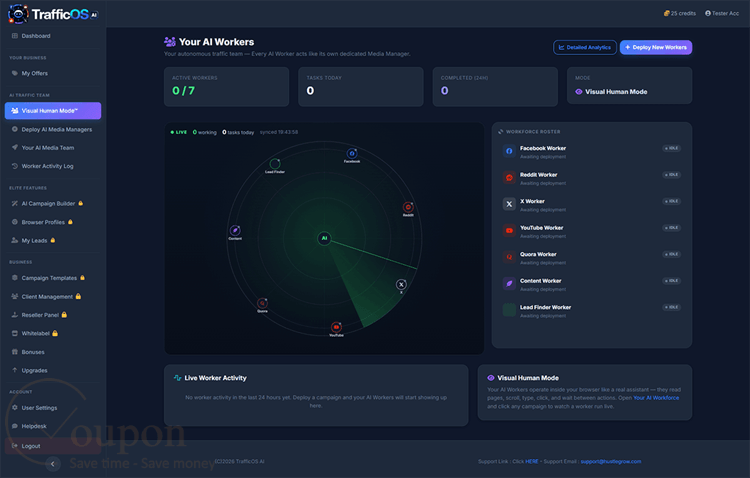The image size is (750, 478).
Task: Go to Your AI Media Team
Action: point(53,148)
